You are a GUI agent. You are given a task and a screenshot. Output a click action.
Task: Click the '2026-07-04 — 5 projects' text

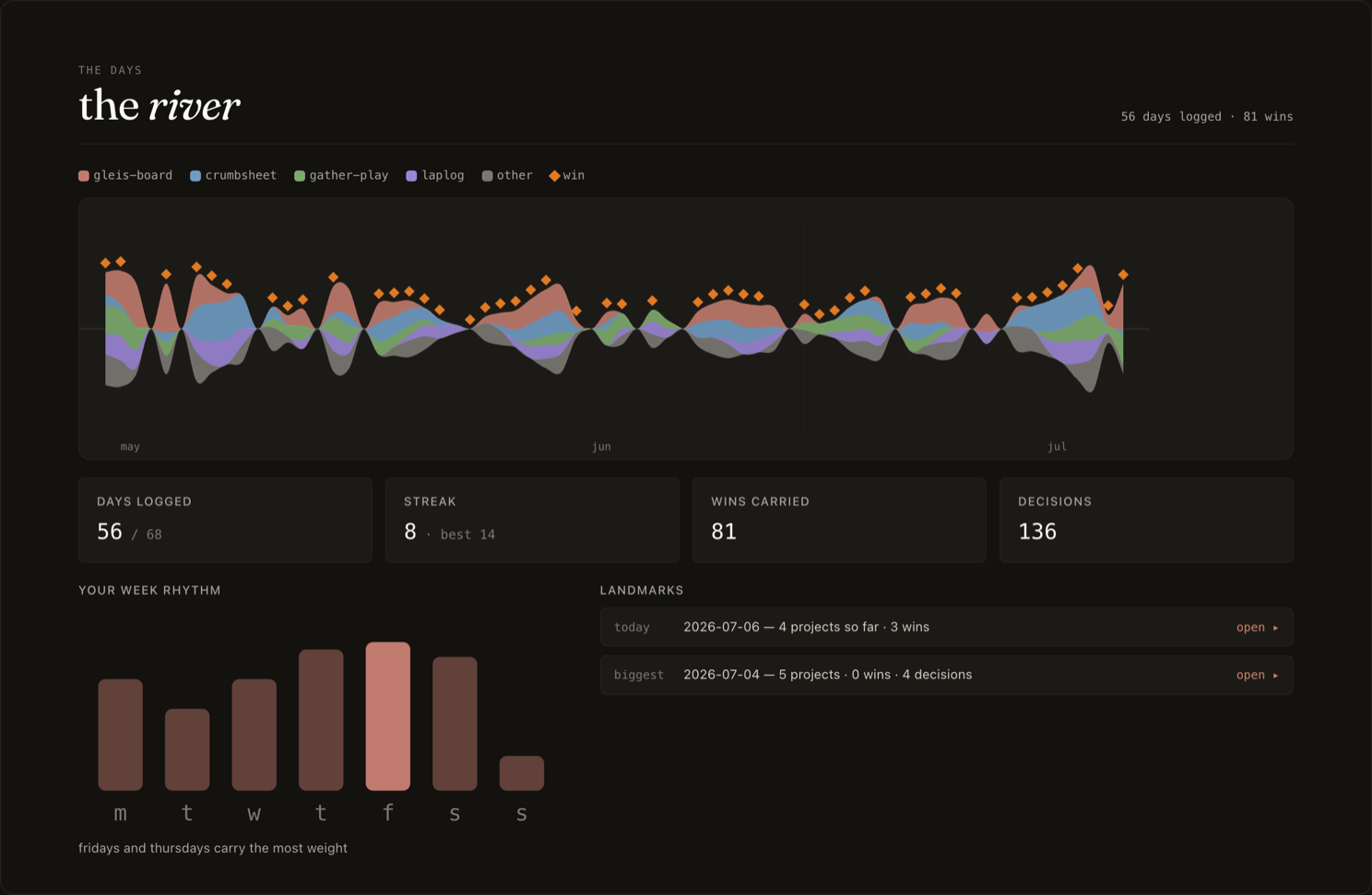(762, 675)
